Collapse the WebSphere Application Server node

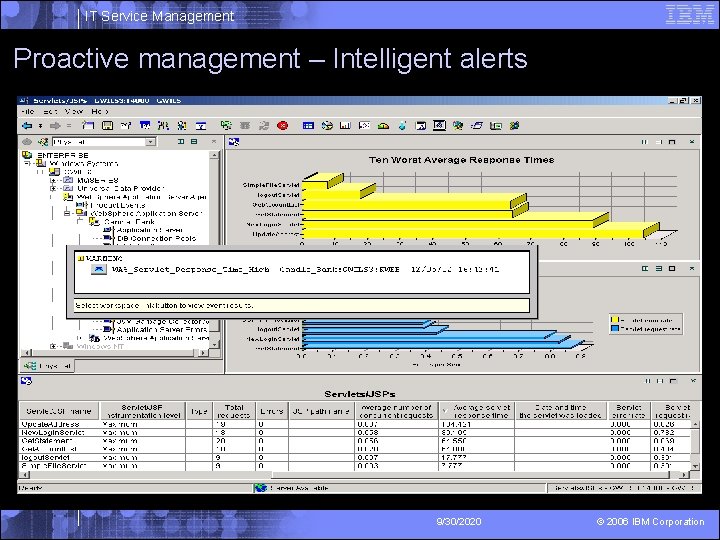tap(67, 213)
